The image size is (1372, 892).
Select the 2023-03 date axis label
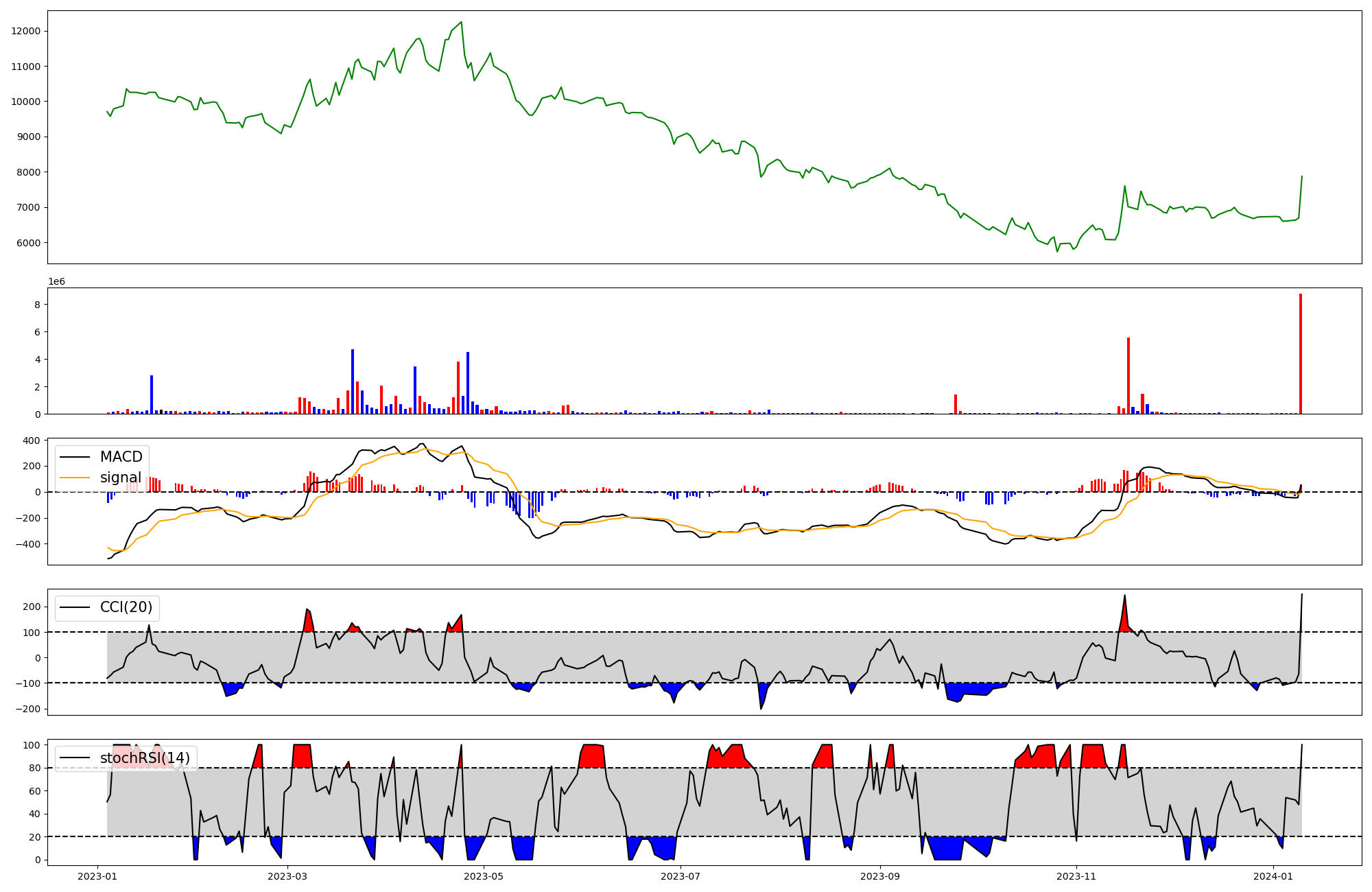287,876
